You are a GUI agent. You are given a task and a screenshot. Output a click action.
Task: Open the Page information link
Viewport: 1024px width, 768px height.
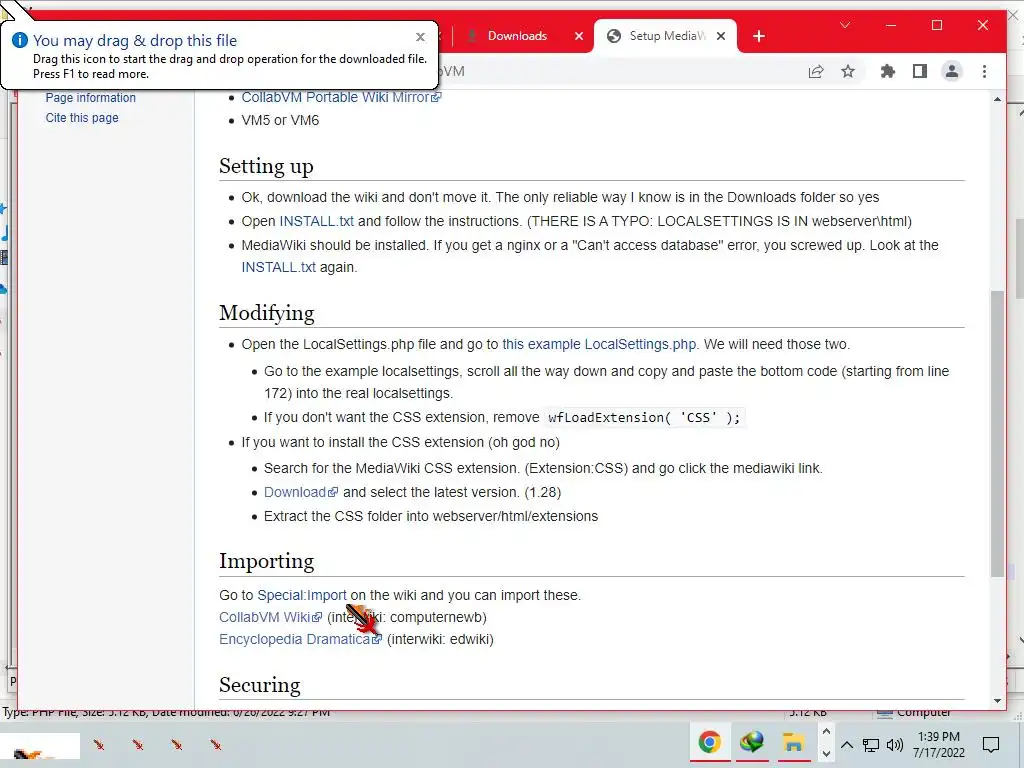click(x=91, y=97)
